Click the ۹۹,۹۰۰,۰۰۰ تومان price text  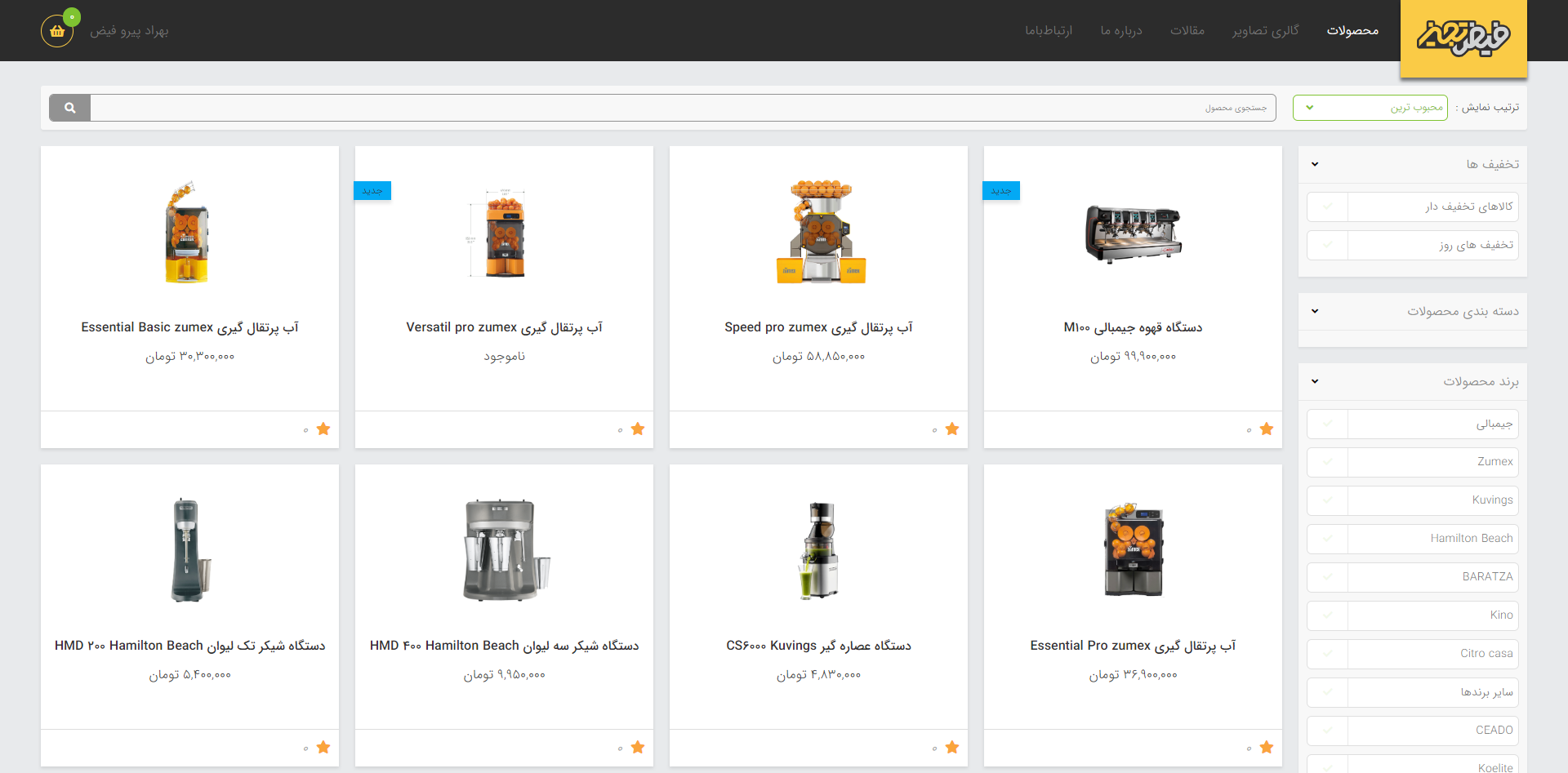[1133, 357]
